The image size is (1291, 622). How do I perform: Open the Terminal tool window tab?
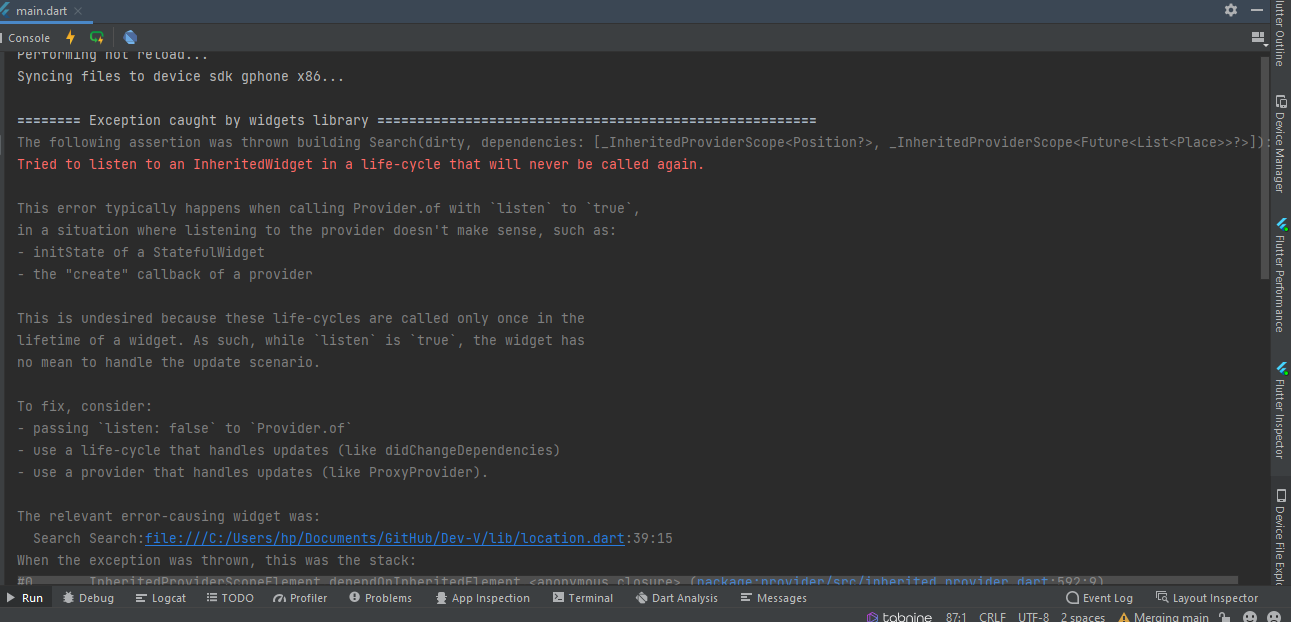coord(583,598)
